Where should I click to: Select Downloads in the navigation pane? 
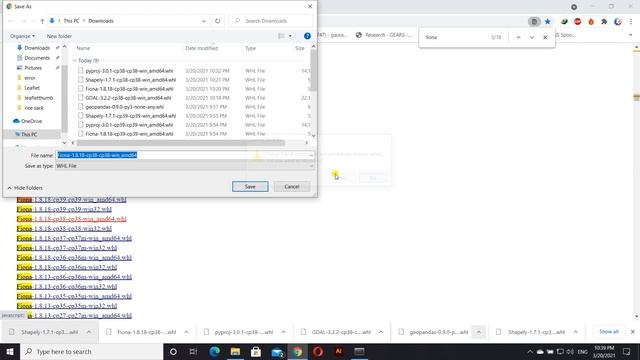(37, 48)
